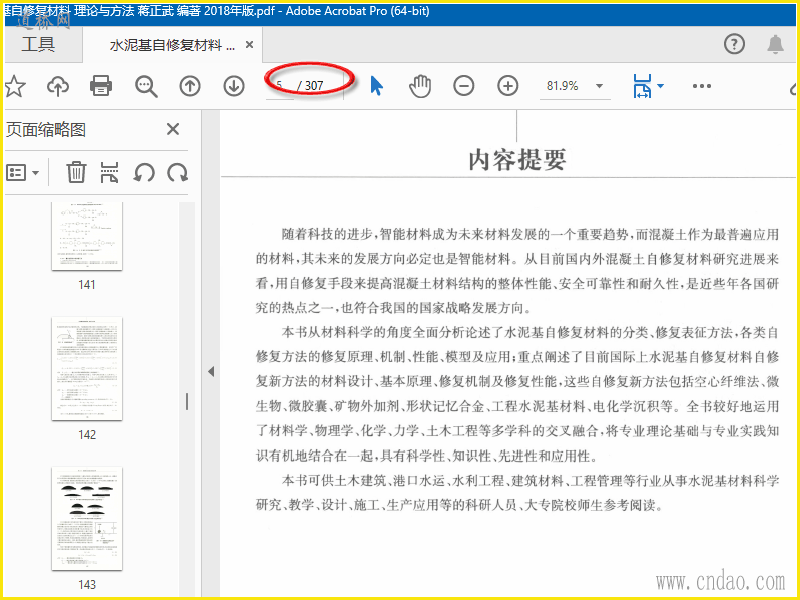Click the fit width scrolling mode icon
Screen dimensions: 800x600
click(642, 86)
